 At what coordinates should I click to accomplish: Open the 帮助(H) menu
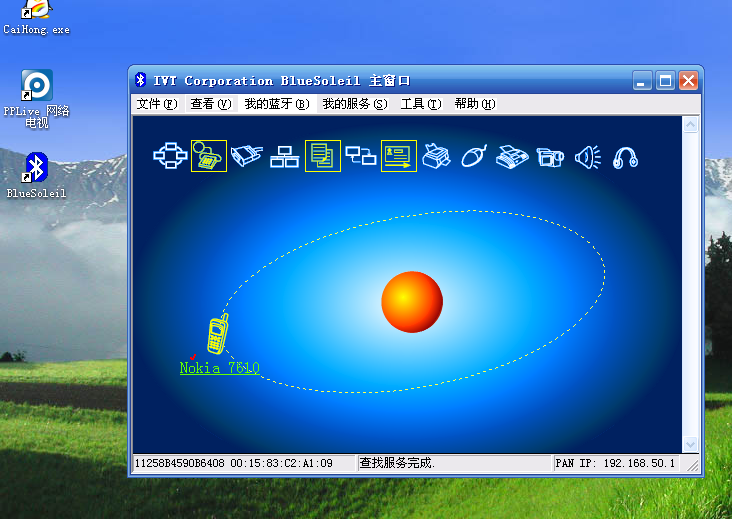(x=475, y=104)
